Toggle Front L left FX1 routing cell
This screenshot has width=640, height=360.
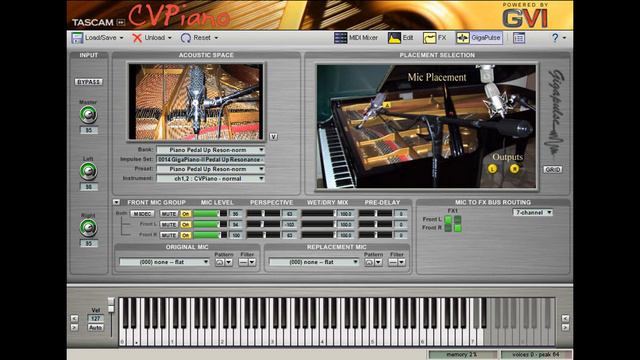tap(448, 220)
